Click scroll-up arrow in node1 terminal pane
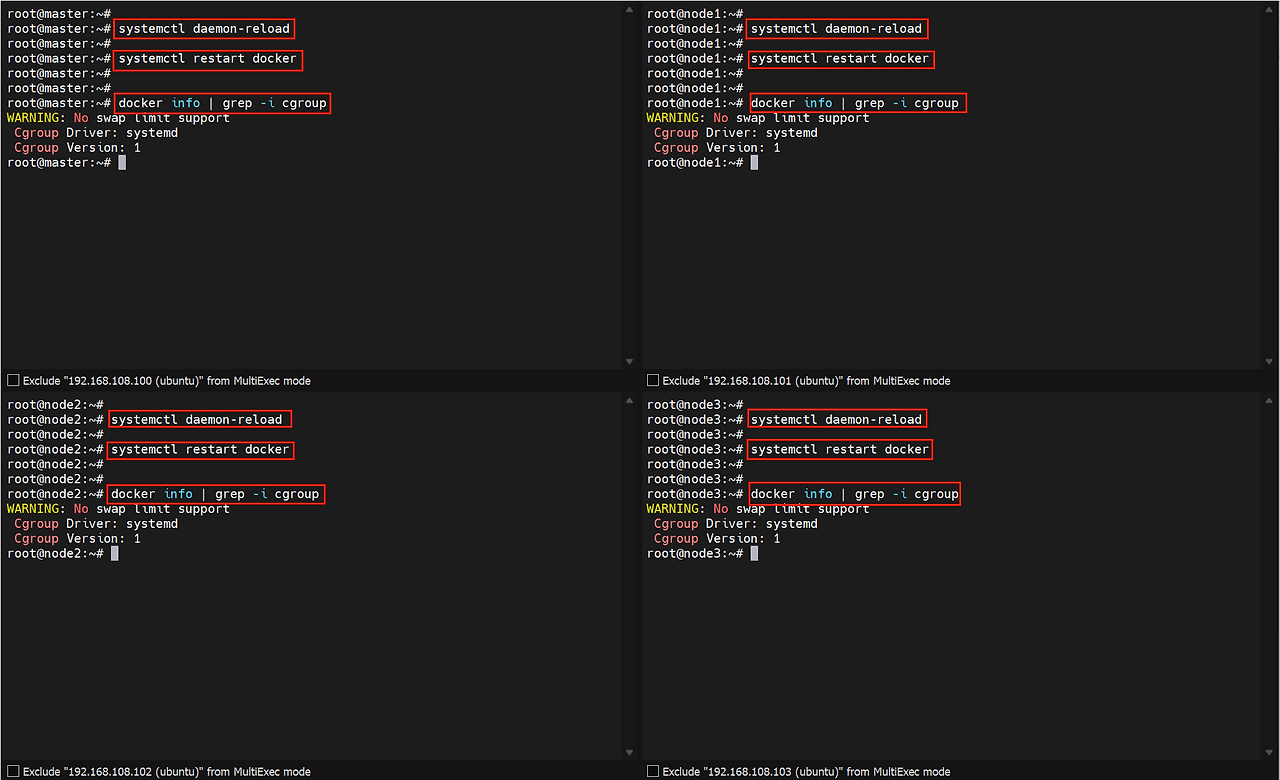1280x780 pixels. (1269, 11)
